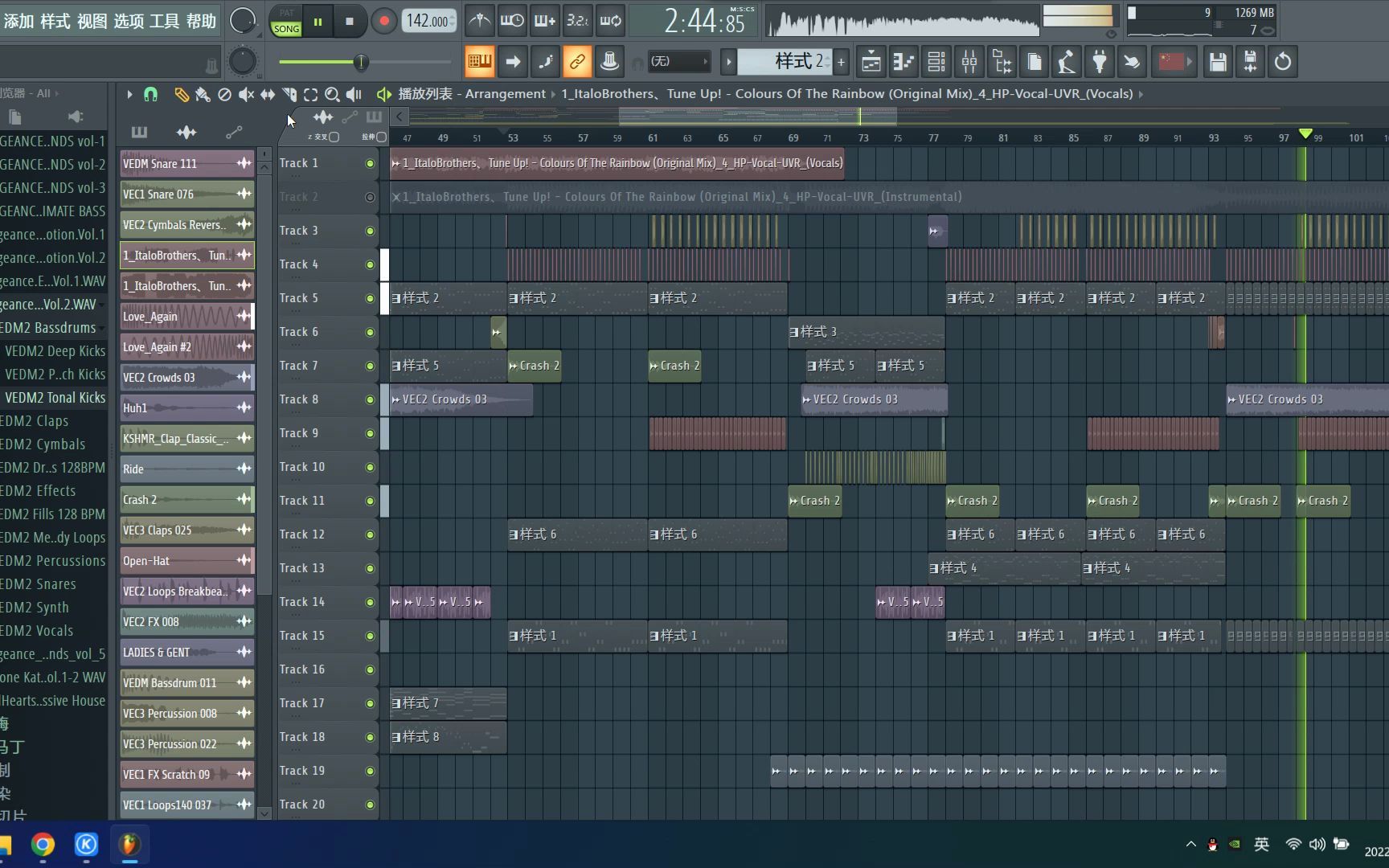Open the 视图 menu

coord(92,21)
